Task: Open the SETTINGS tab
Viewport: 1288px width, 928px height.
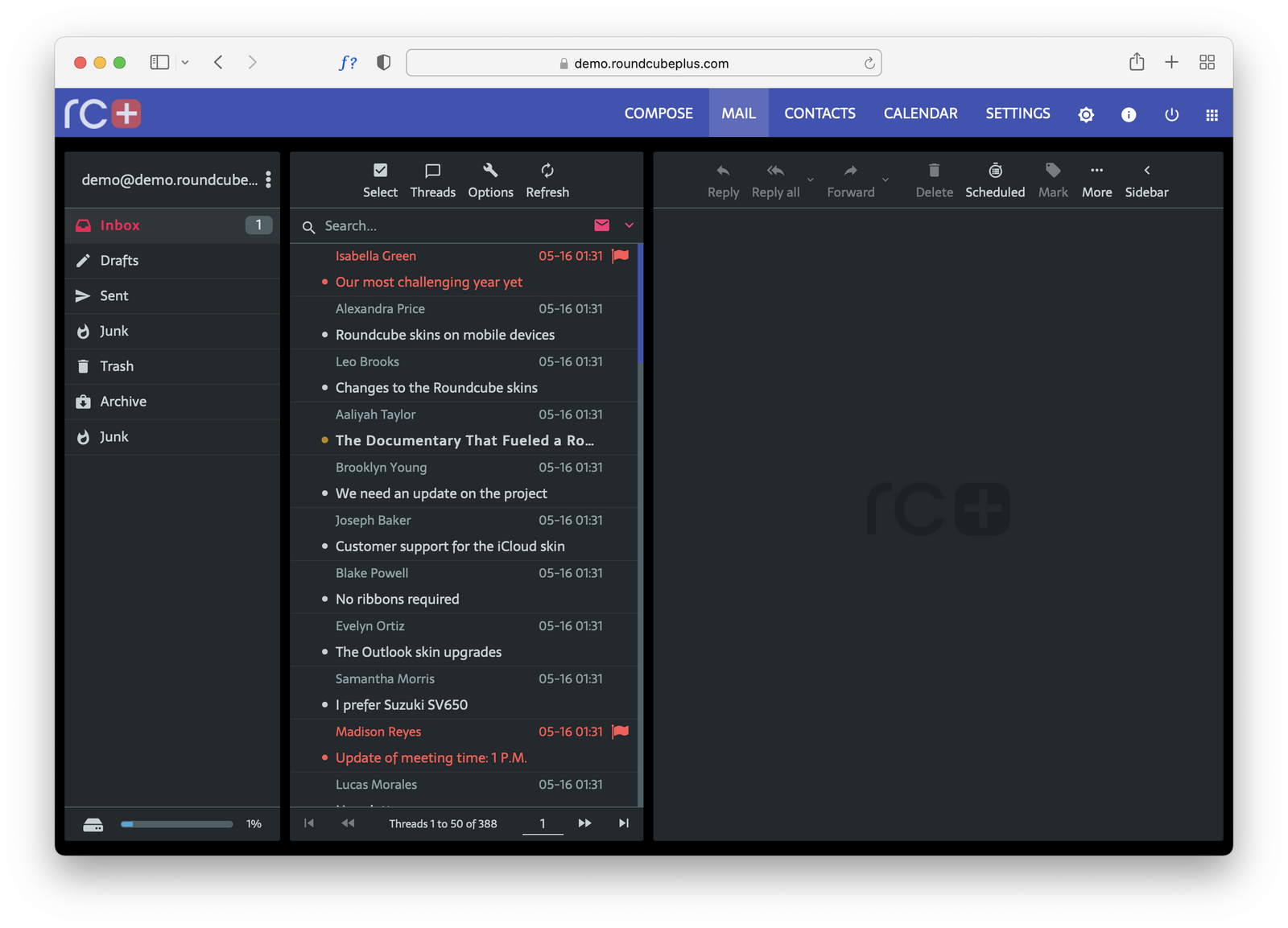Action: 1018,113
